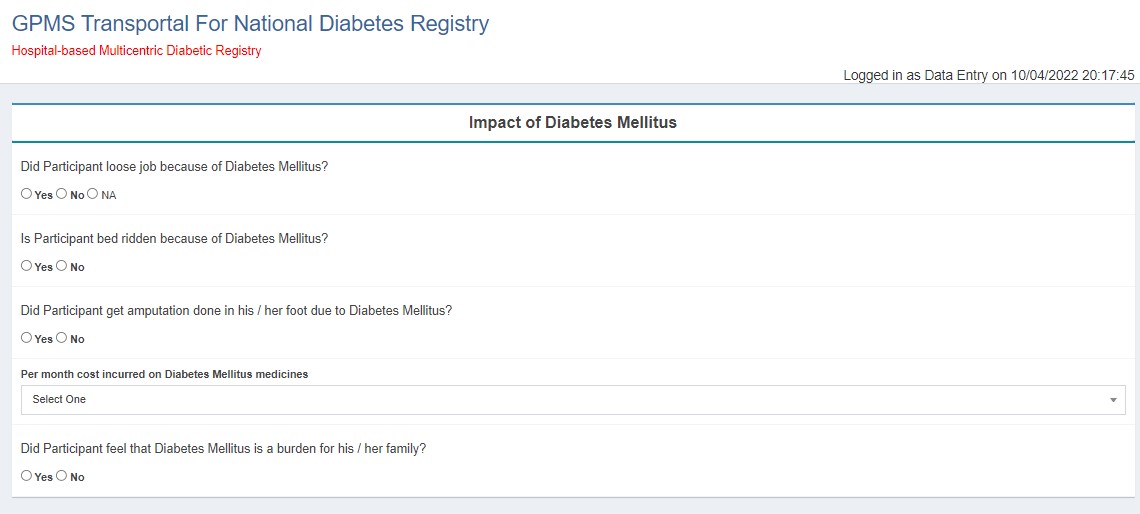The image size is (1140, 514).
Task: Click the 'Per month cost incurred' label
Action: click(164, 374)
